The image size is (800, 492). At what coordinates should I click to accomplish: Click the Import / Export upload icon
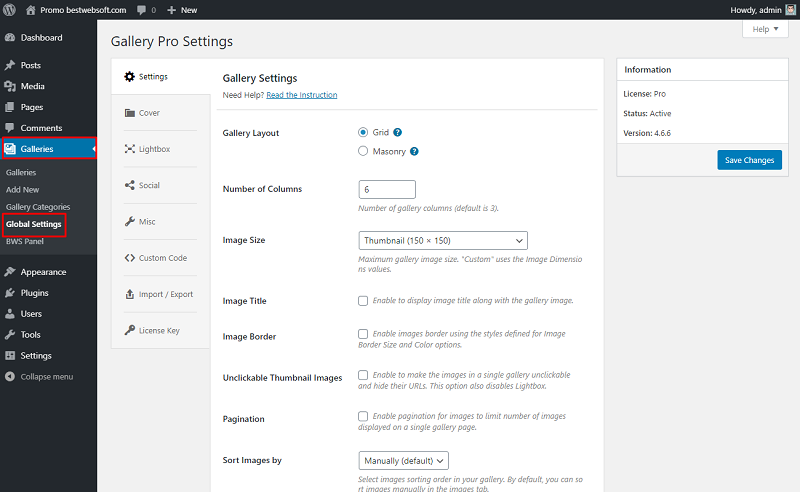pos(130,294)
